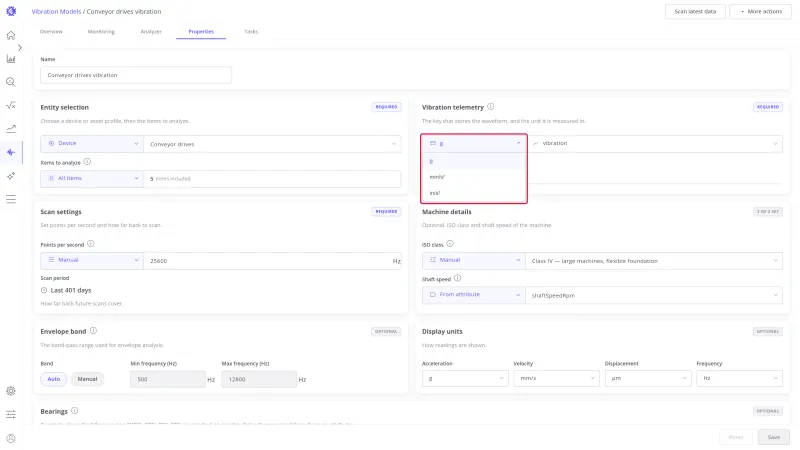Viewport: 800px width, 450px height.
Task: Open the From attribute shaft speed dropdown
Action: (x=473, y=295)
